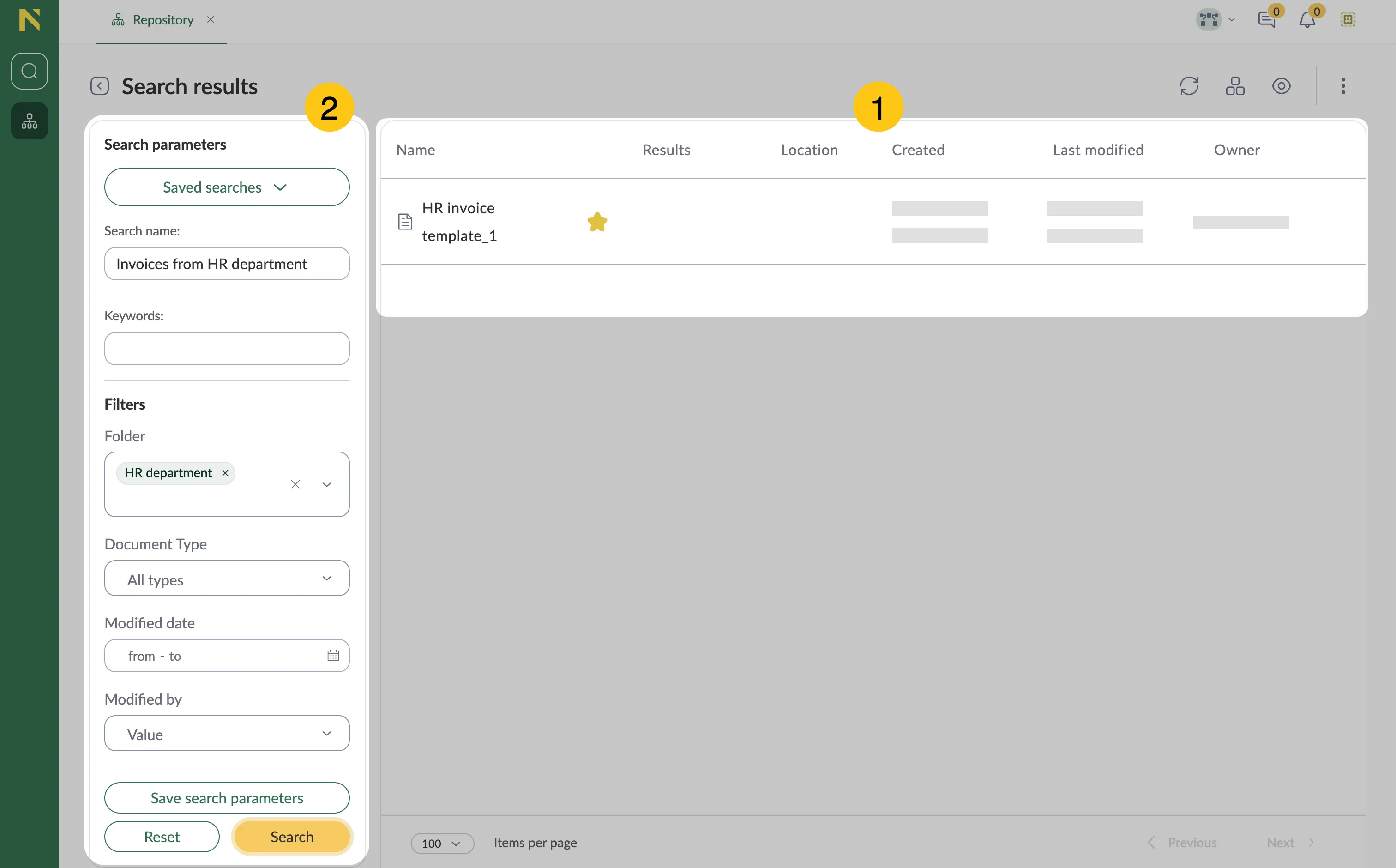
Task: Open the notifications bell
Action: click(x=1308, y=19)
